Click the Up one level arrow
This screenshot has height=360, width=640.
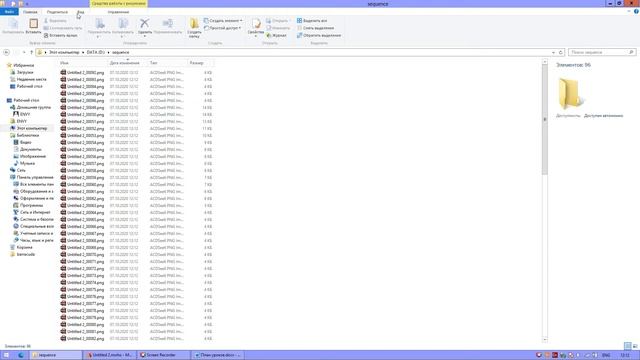[31, 52]
